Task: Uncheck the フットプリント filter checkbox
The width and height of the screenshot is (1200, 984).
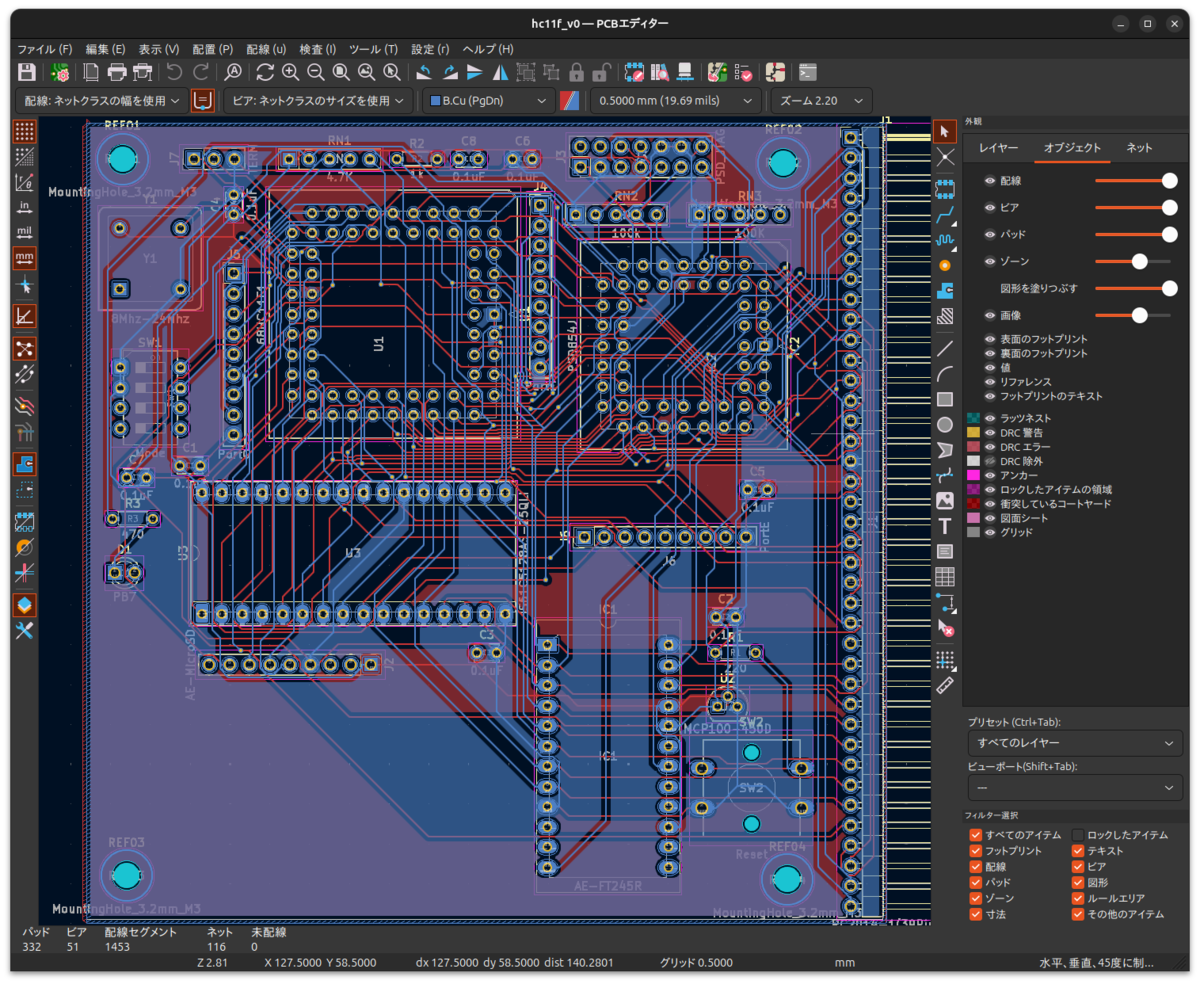Action: pos(975,851)
